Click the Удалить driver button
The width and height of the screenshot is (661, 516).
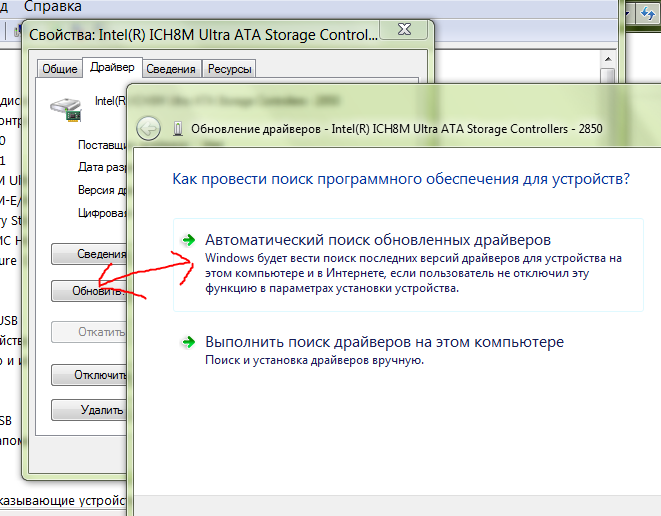click(x=89, y=410)
